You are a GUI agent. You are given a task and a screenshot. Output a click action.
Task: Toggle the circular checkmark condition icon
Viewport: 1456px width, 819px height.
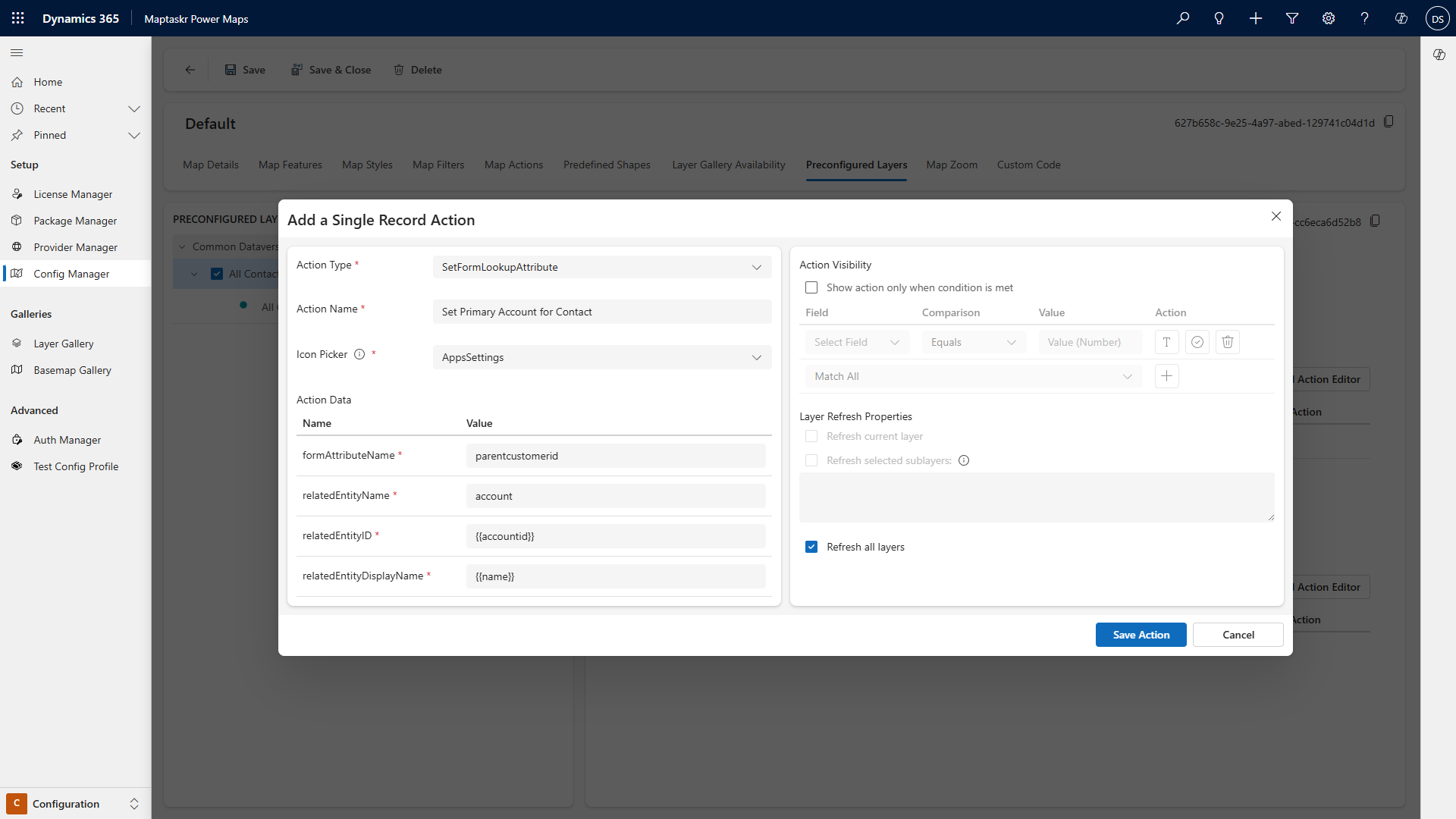click(1197, 342)
